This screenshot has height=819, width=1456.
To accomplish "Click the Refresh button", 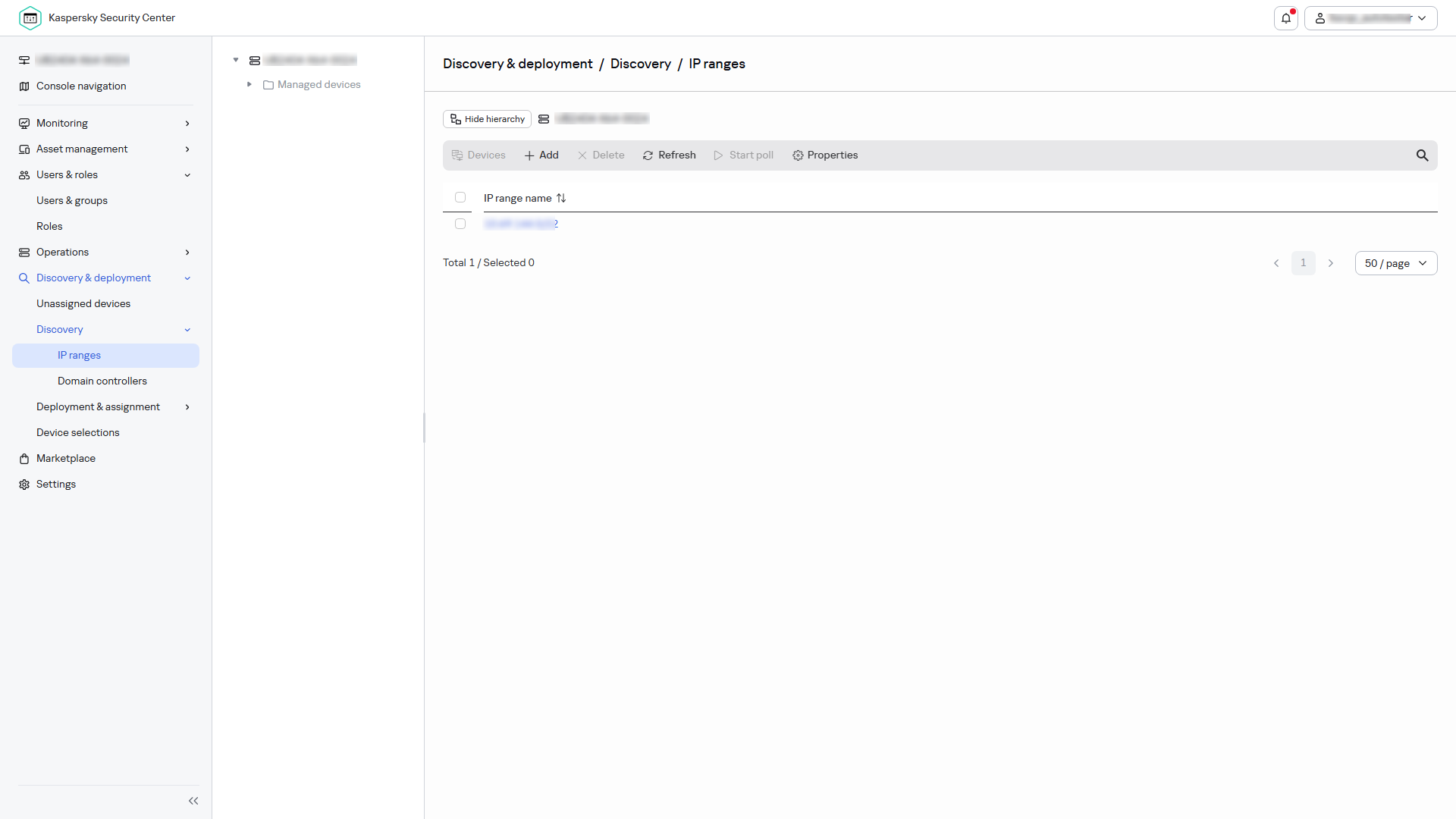I will pyautogui.click(x=669, y=155).
